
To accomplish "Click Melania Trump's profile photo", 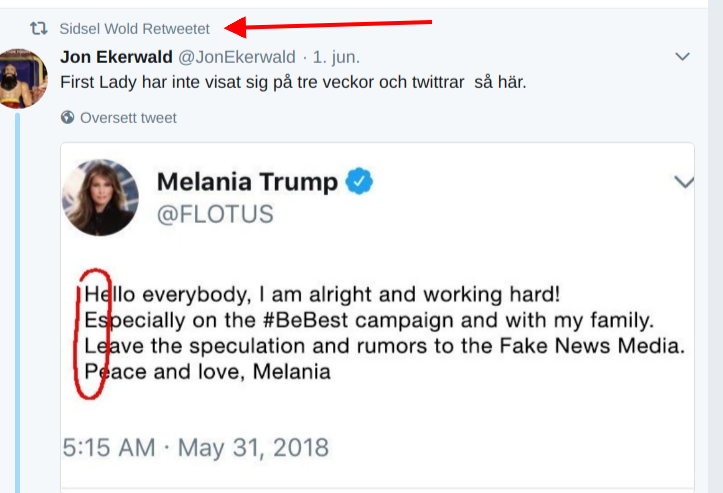I will pos(100,197).
